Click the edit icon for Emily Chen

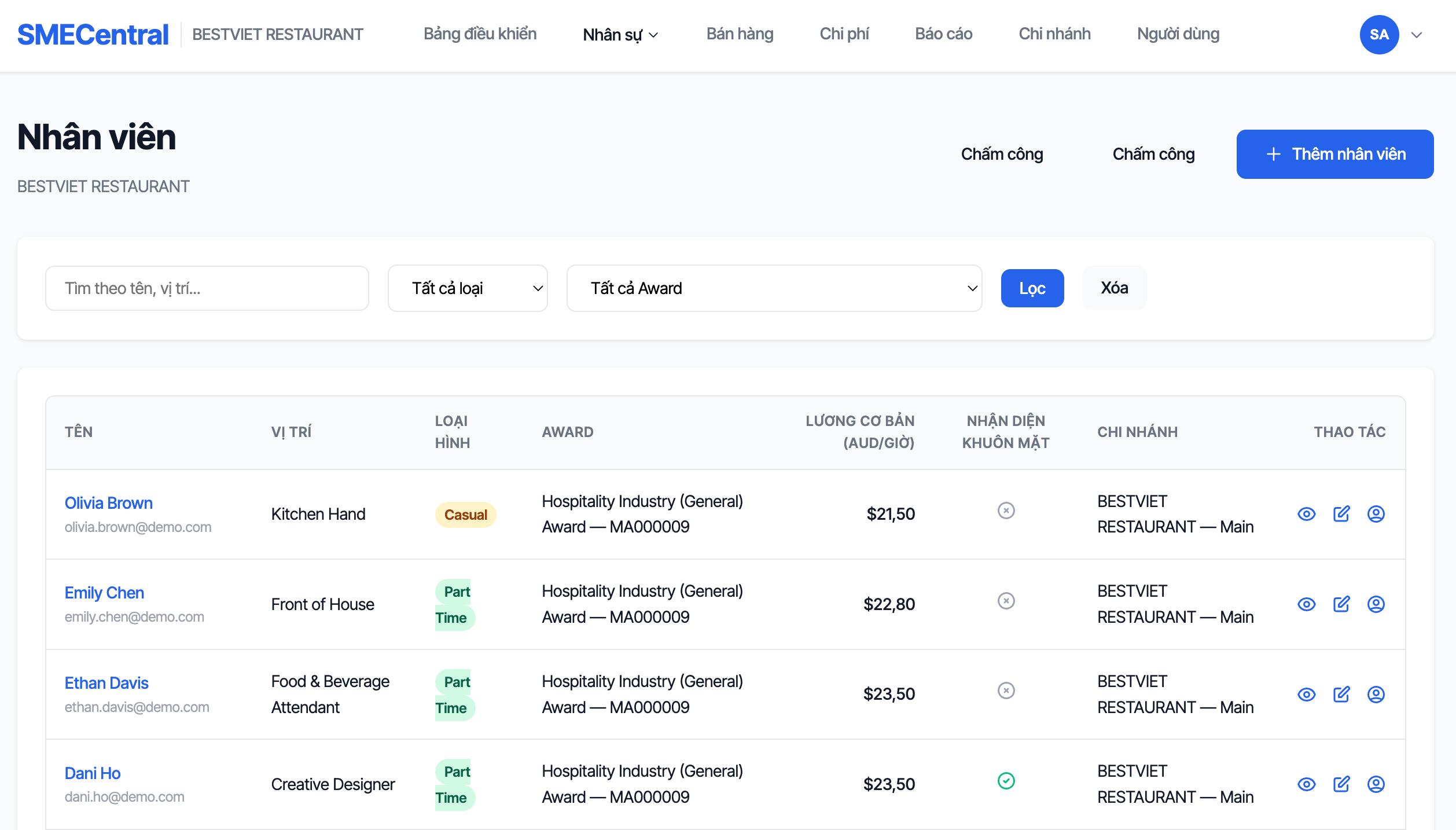[x=1341, y=604]
